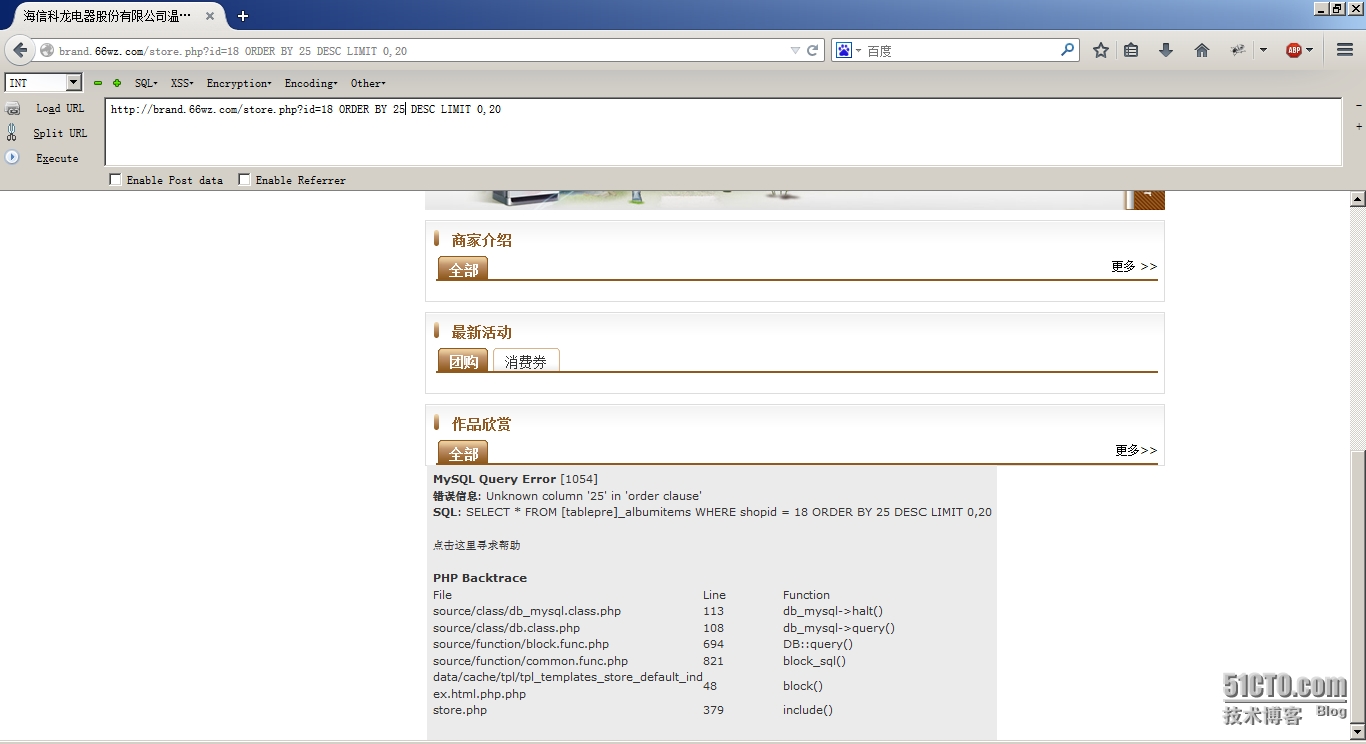Go to the home page icon

pyautogui.click(x=1202, y=50)
